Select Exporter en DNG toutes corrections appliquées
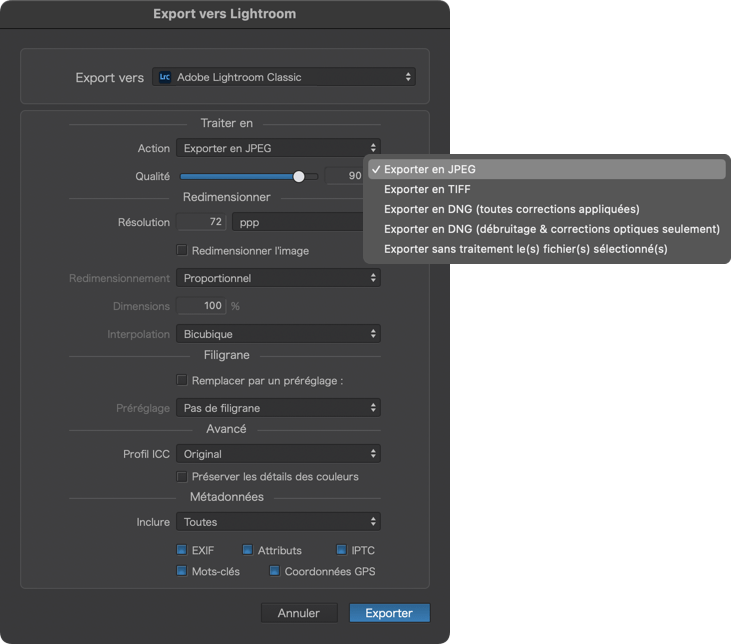This screenshot has height=644, width=731. click(546, 209)
